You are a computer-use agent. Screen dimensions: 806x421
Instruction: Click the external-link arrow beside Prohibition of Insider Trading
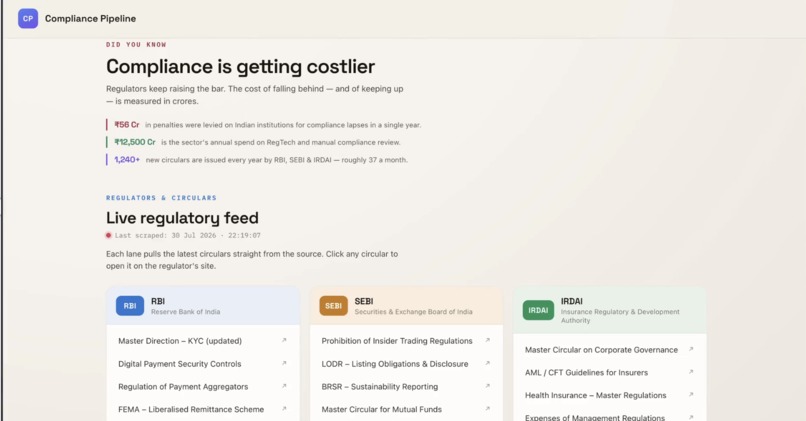(487, 340)
